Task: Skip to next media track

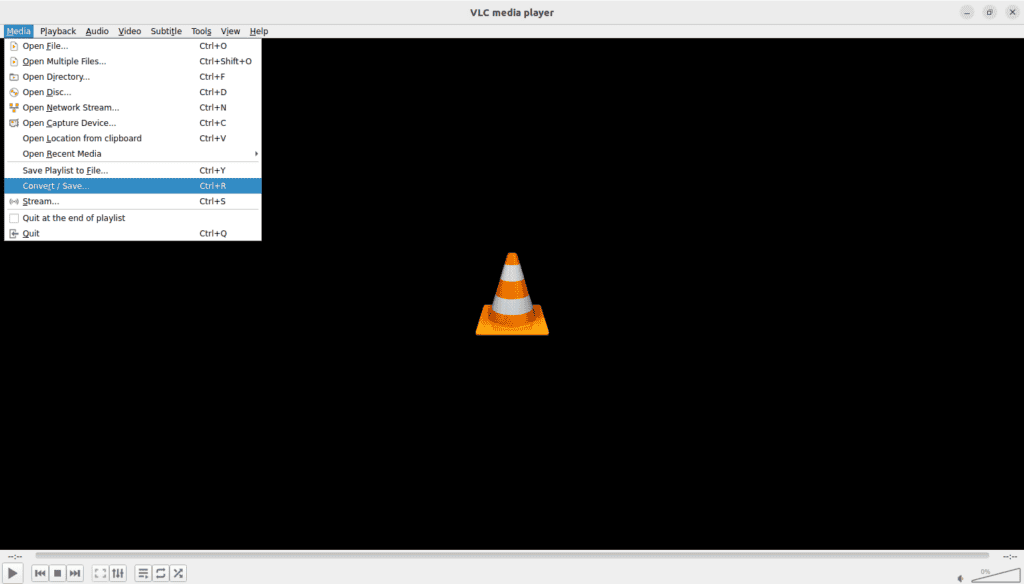Action: [75, 573]
